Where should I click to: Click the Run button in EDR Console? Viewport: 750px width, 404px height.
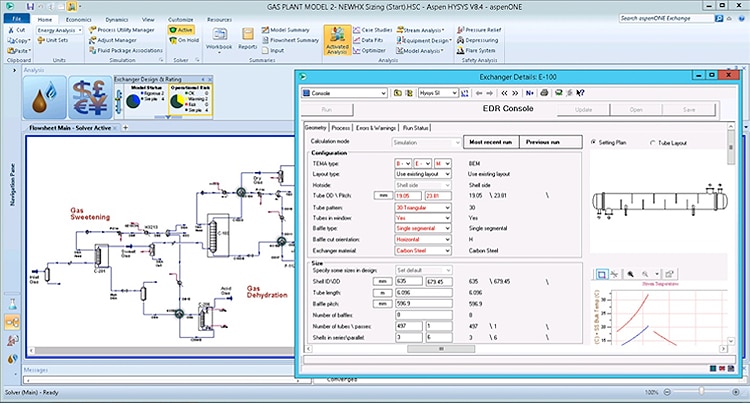[327, 109]
